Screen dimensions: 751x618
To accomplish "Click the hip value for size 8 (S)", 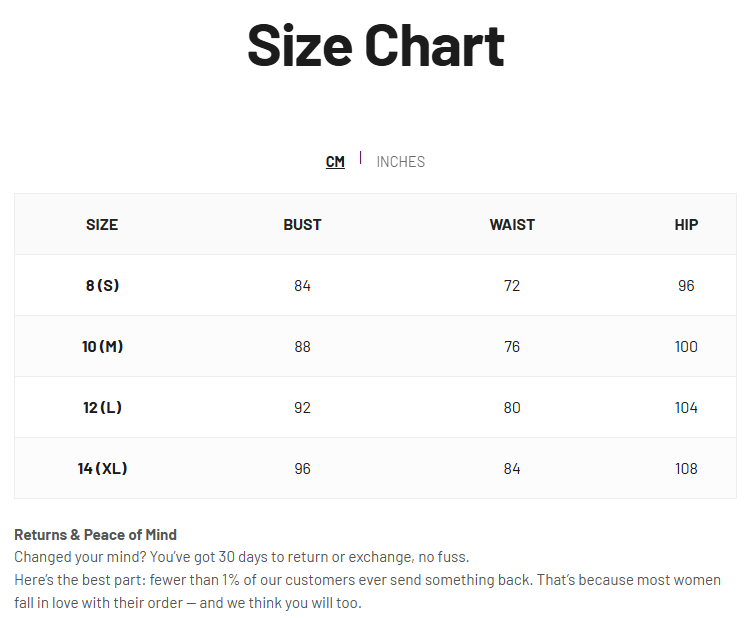I will [686, 286].
